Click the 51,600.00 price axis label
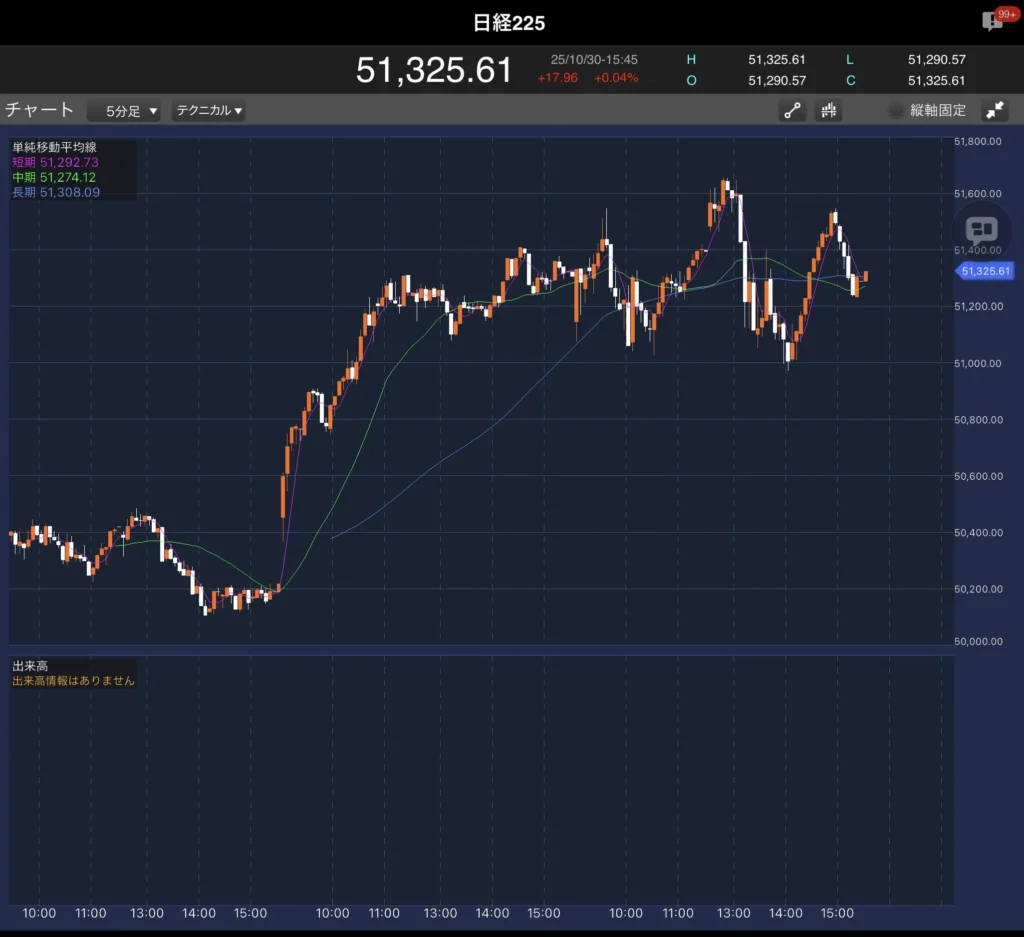 point(977,194)
